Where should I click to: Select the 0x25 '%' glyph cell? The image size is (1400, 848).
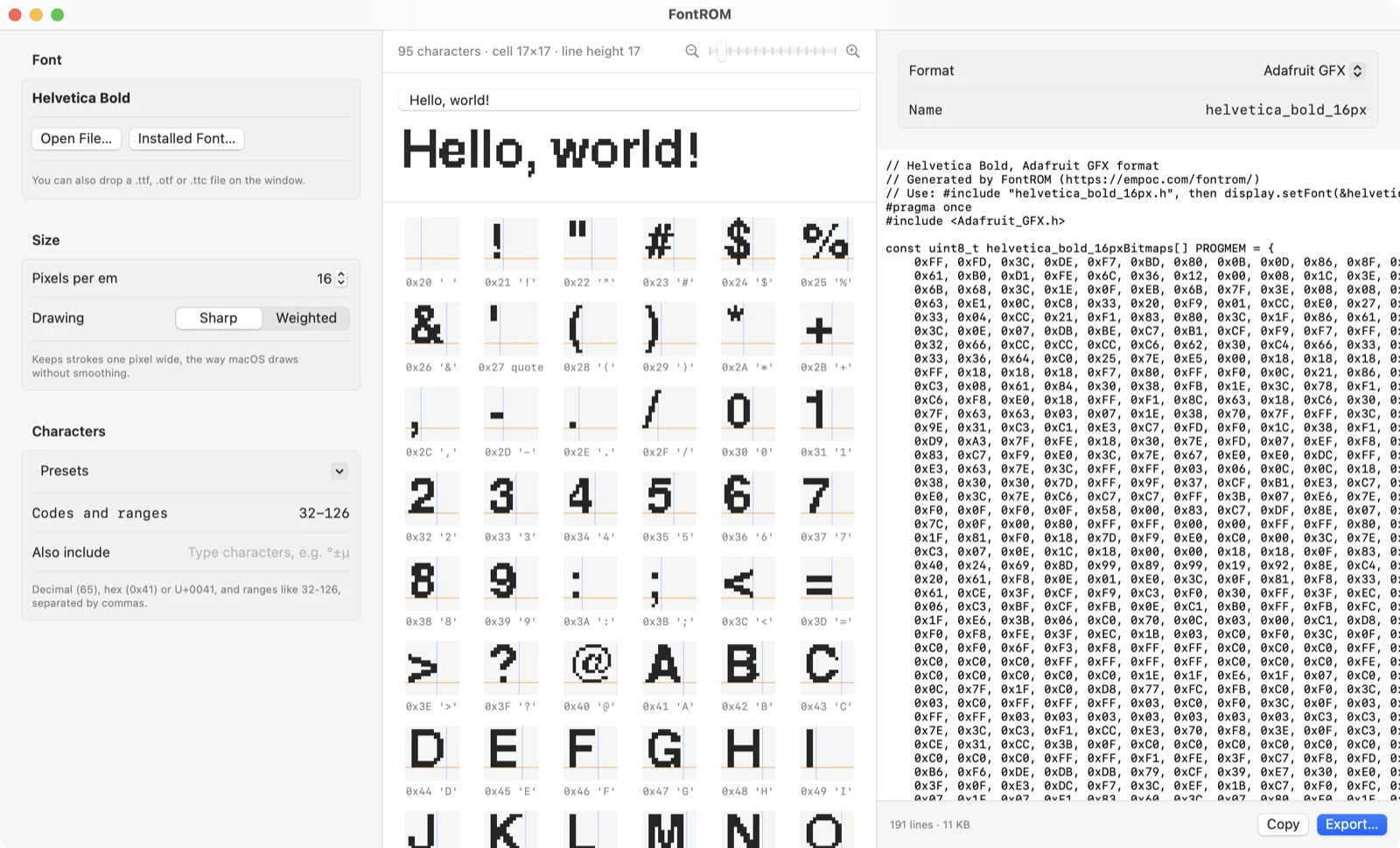click(827, 253)
